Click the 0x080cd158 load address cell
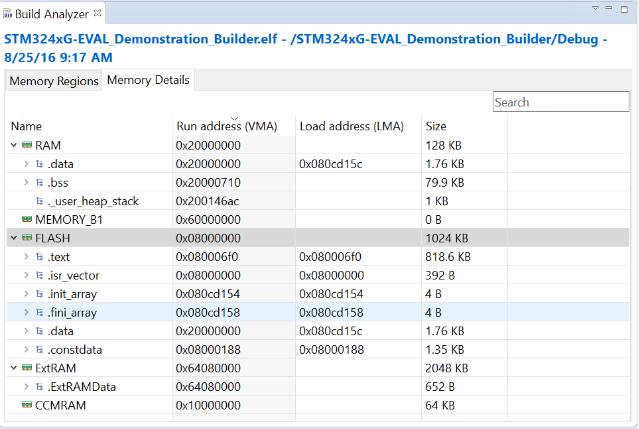Screen dimensions: 639x429 coord(331,312)
